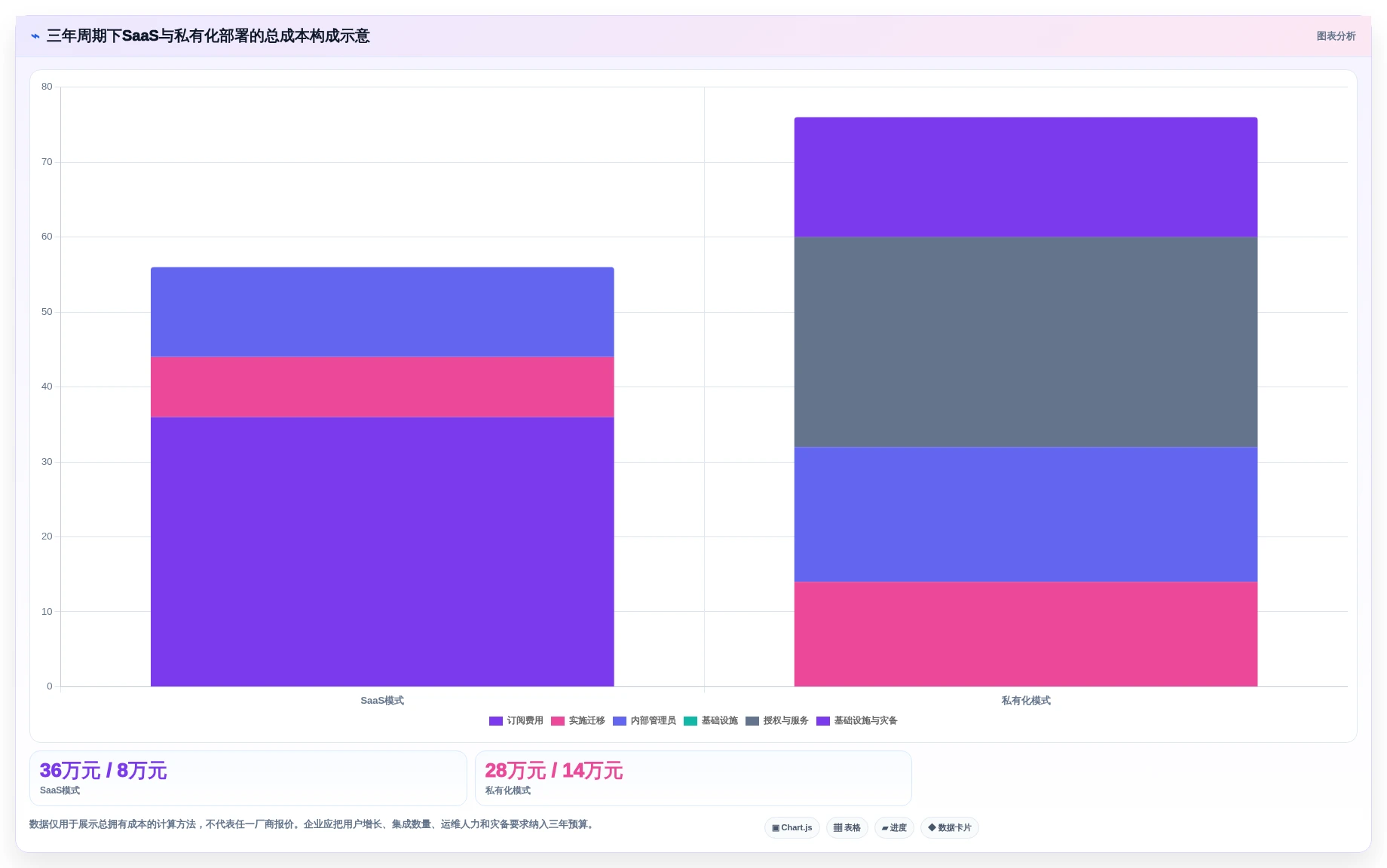1387x868 pixels.
Task: Click the footnote text 数据仅用于展示总拥有成本
Action: pyautogui.click(x=314, y=824)
